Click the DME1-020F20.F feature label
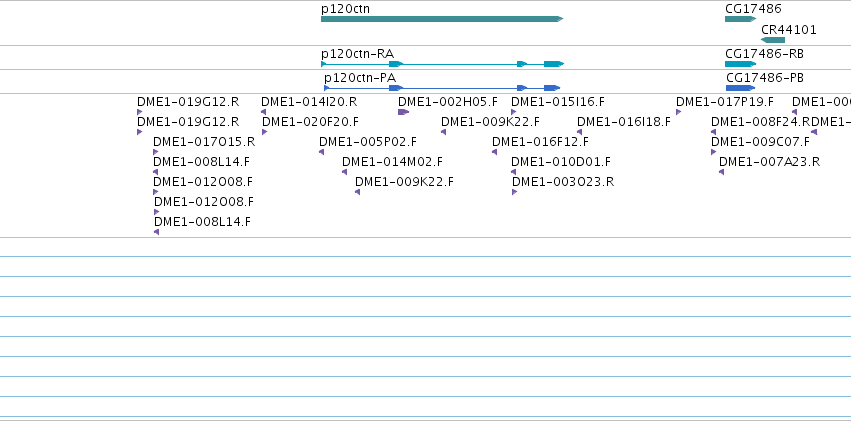The image size is (851, 421). coord(310,122)
